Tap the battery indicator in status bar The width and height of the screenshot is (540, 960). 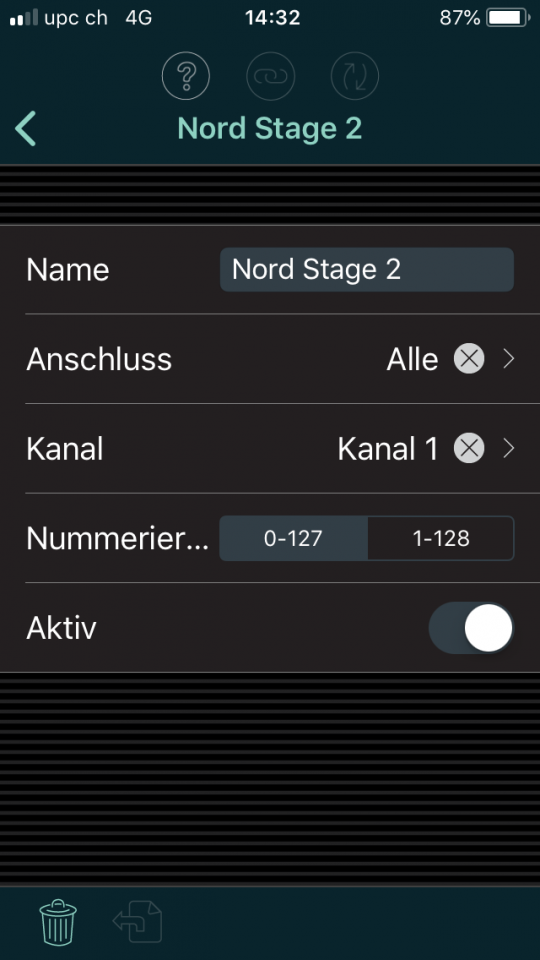[508, 18]
